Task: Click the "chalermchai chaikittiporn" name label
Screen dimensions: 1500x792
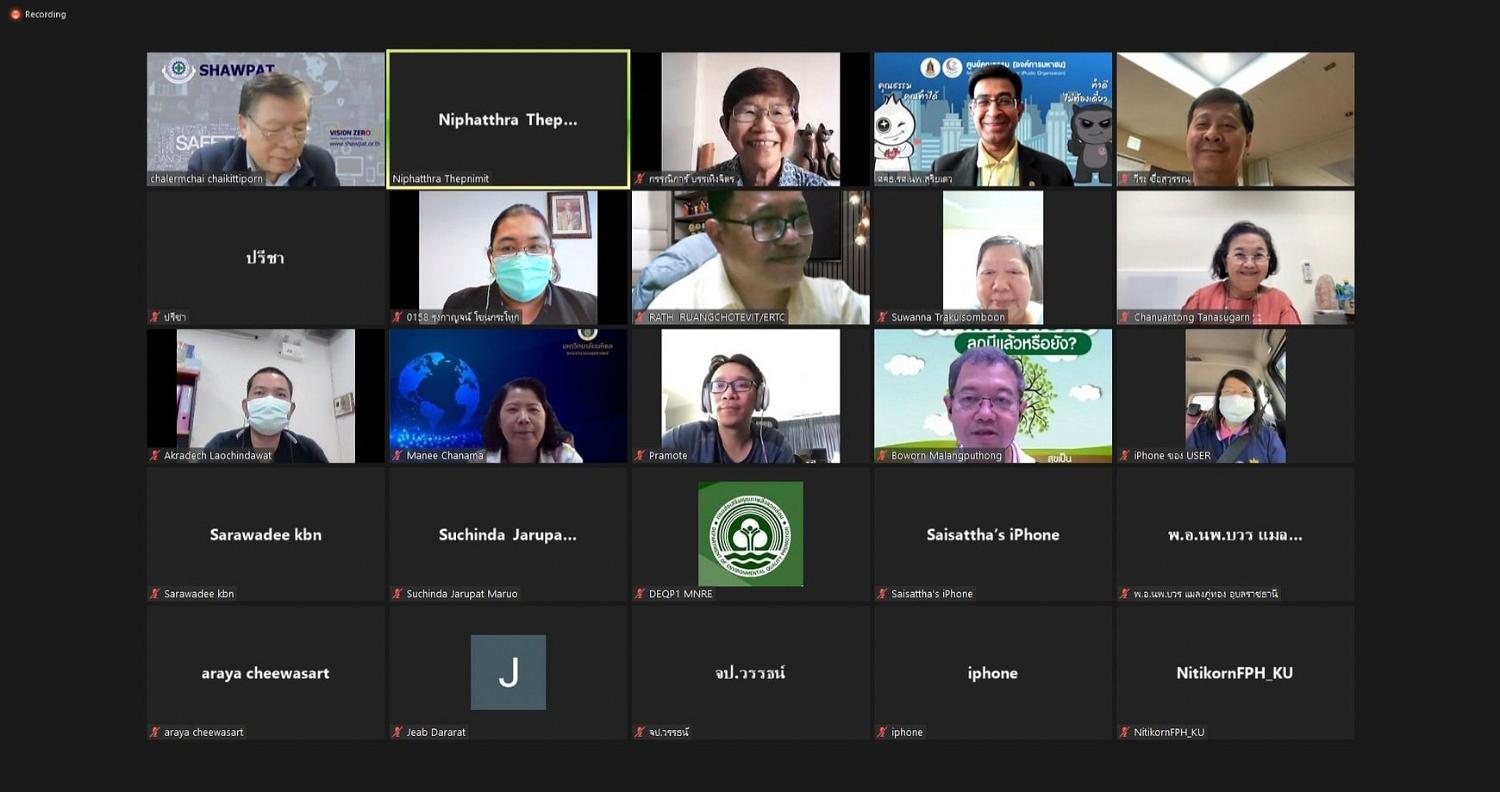Action: pos(206,179)
